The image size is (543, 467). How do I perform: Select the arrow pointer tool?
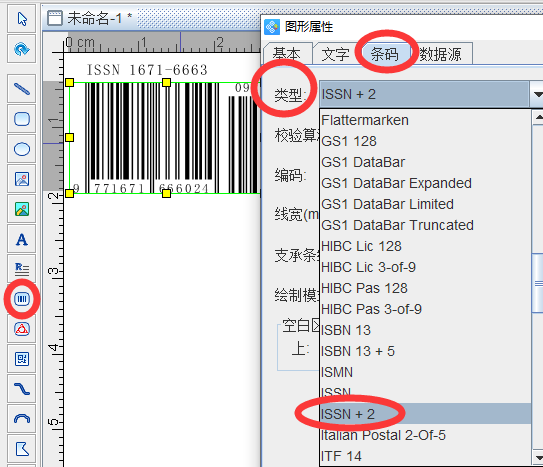pos(21,19)
